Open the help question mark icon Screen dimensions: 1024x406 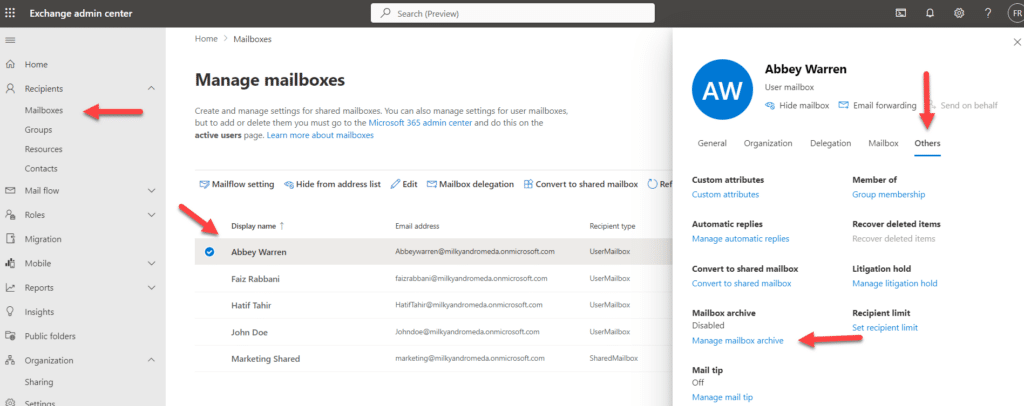(x=988, y=13)
